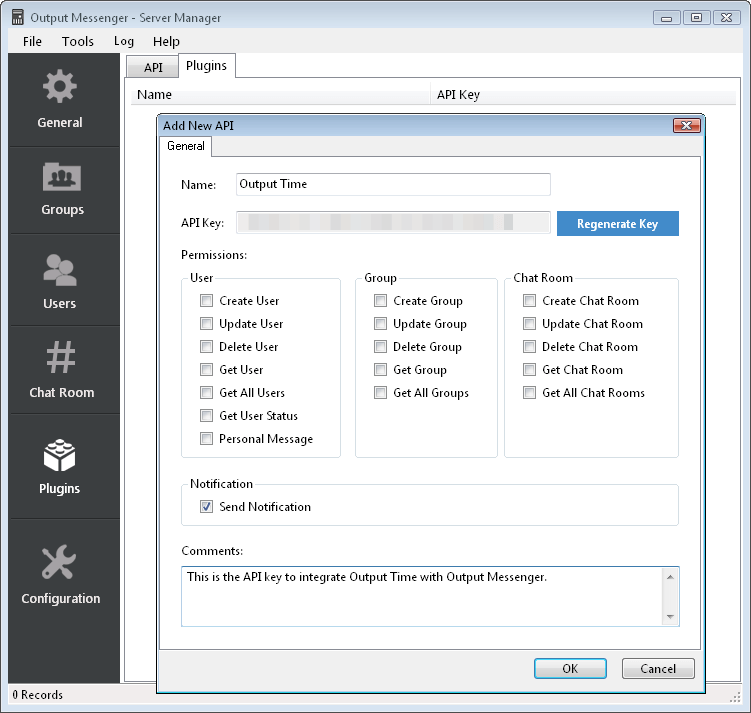Tick the Get Chat Room checkbox
The width and height of the screenshot is (751, 713).
click(x=529, y=370)
